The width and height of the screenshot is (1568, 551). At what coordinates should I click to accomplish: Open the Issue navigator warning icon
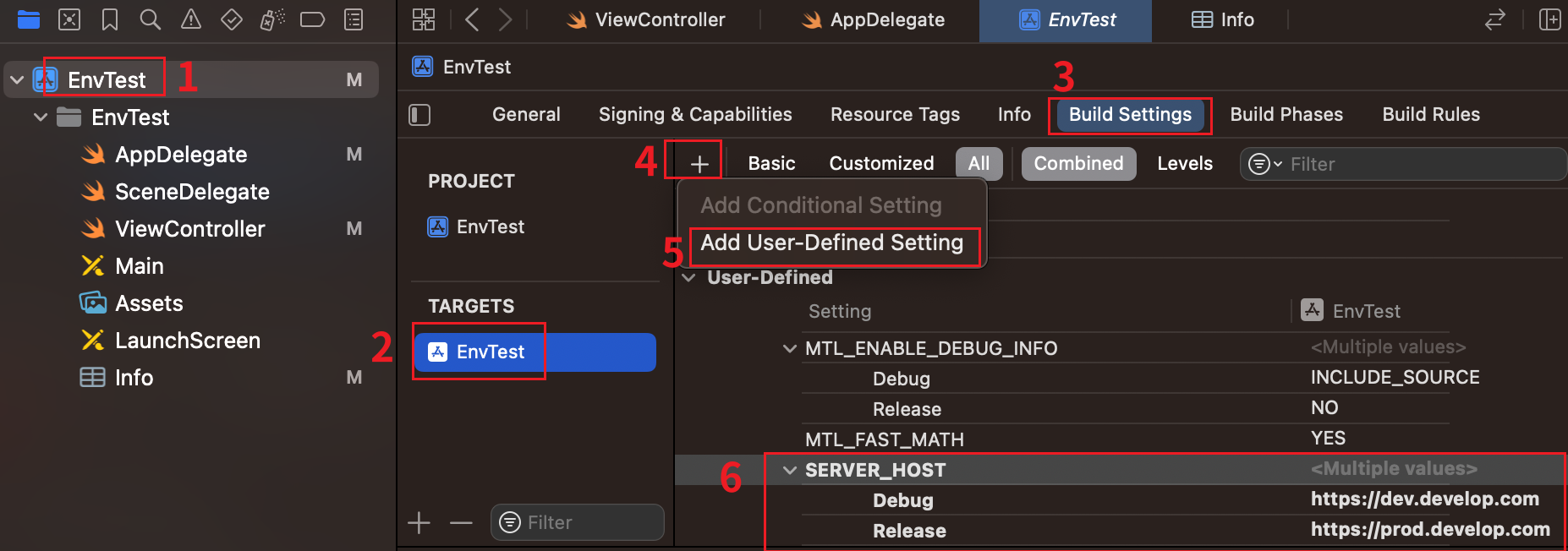click(191, 19)
